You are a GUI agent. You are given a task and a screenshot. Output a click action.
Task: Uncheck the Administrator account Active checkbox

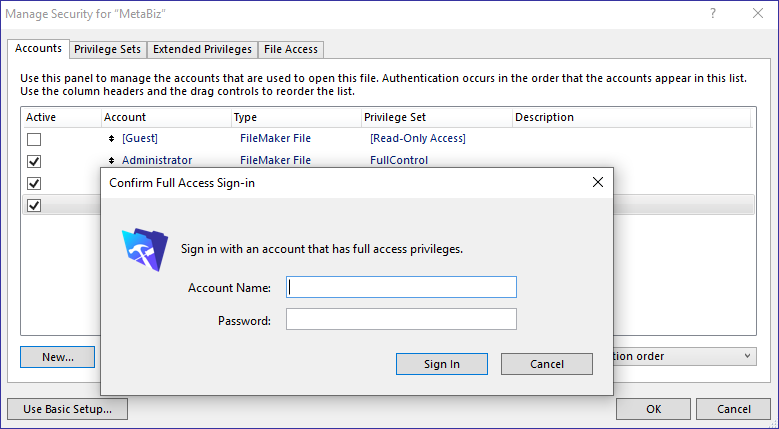pyautogui.click(x=34, y=161)
